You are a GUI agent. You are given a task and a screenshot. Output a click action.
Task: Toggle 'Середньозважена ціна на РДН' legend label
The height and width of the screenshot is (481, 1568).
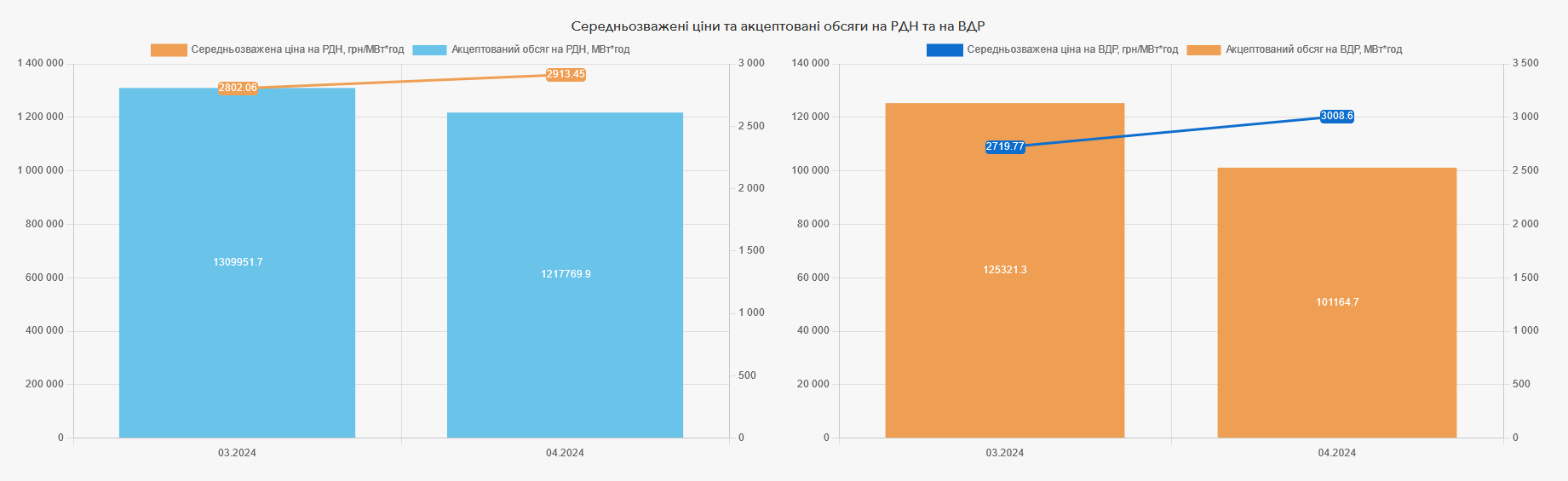click(x=297, y=49)
